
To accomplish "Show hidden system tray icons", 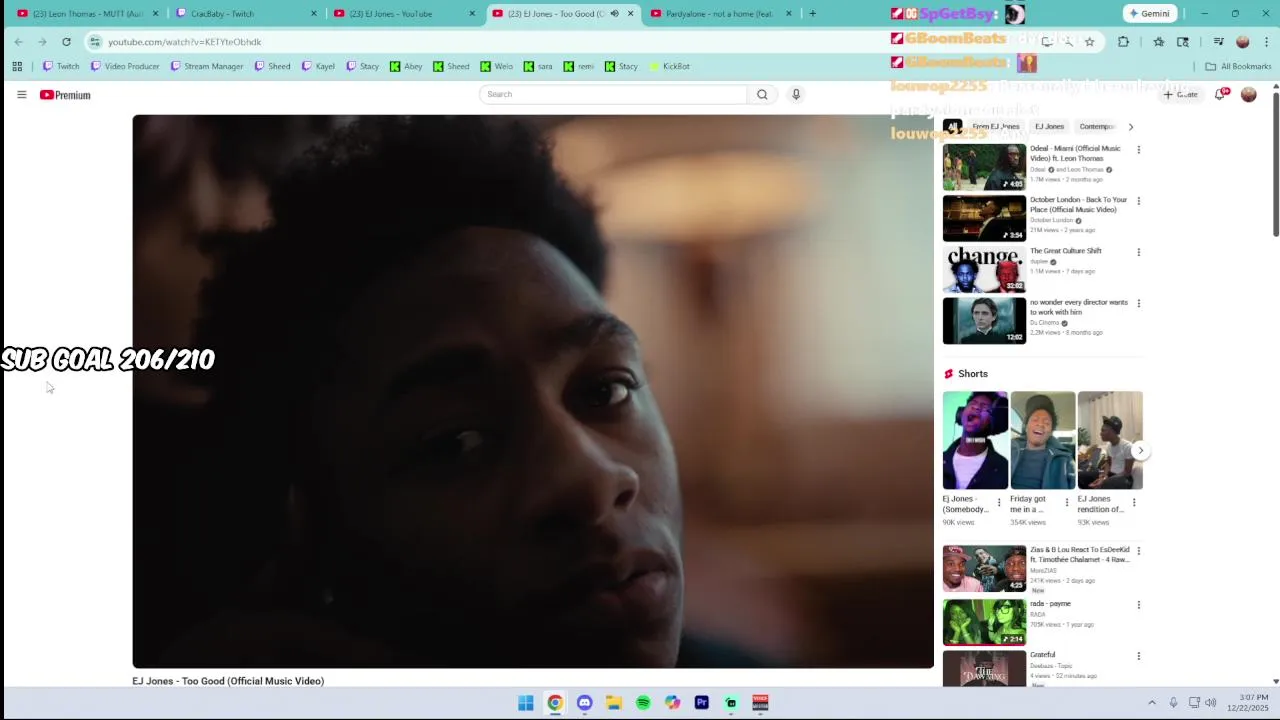I will point(1151,703).
